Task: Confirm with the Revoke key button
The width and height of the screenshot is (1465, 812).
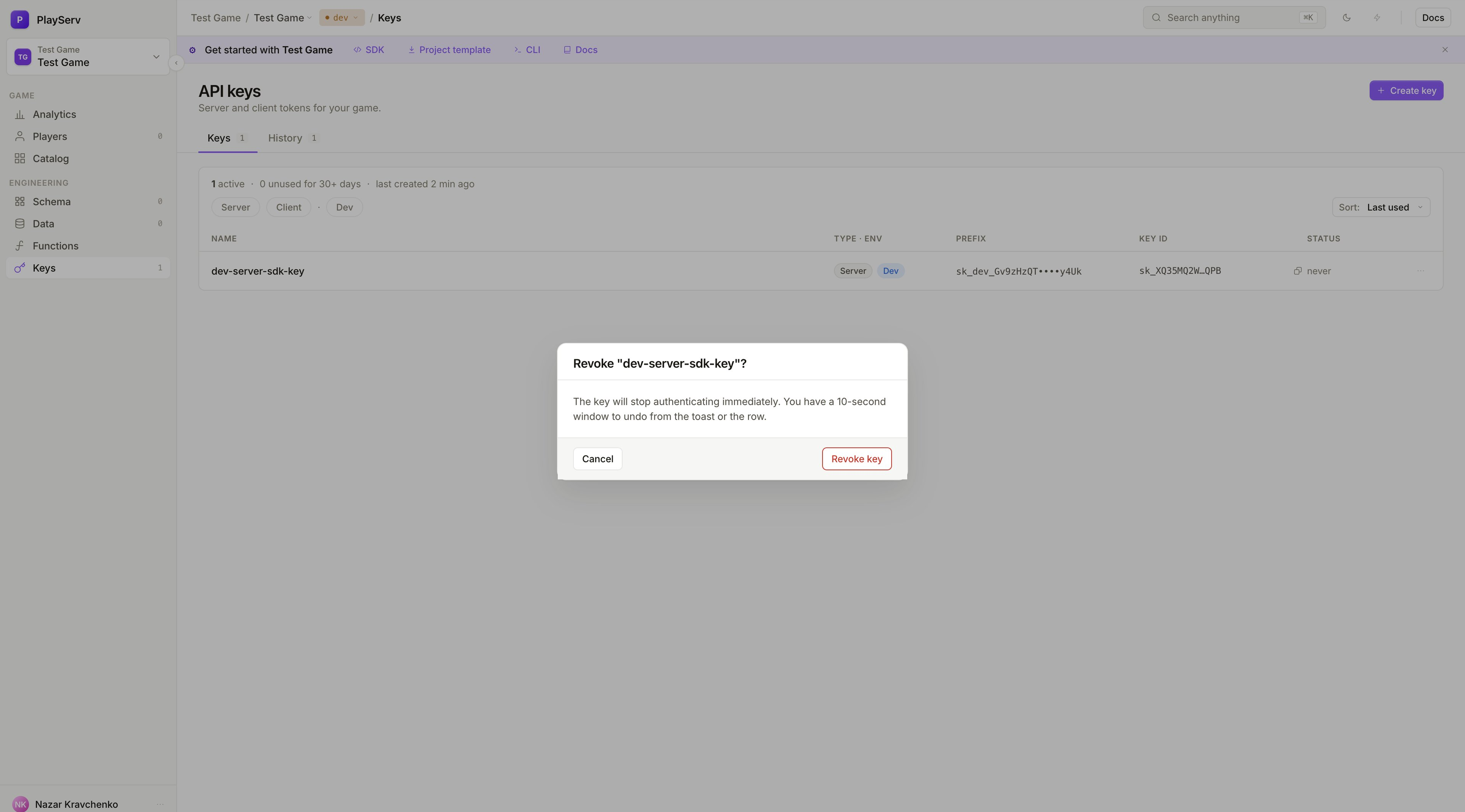Action: (856, 459)
